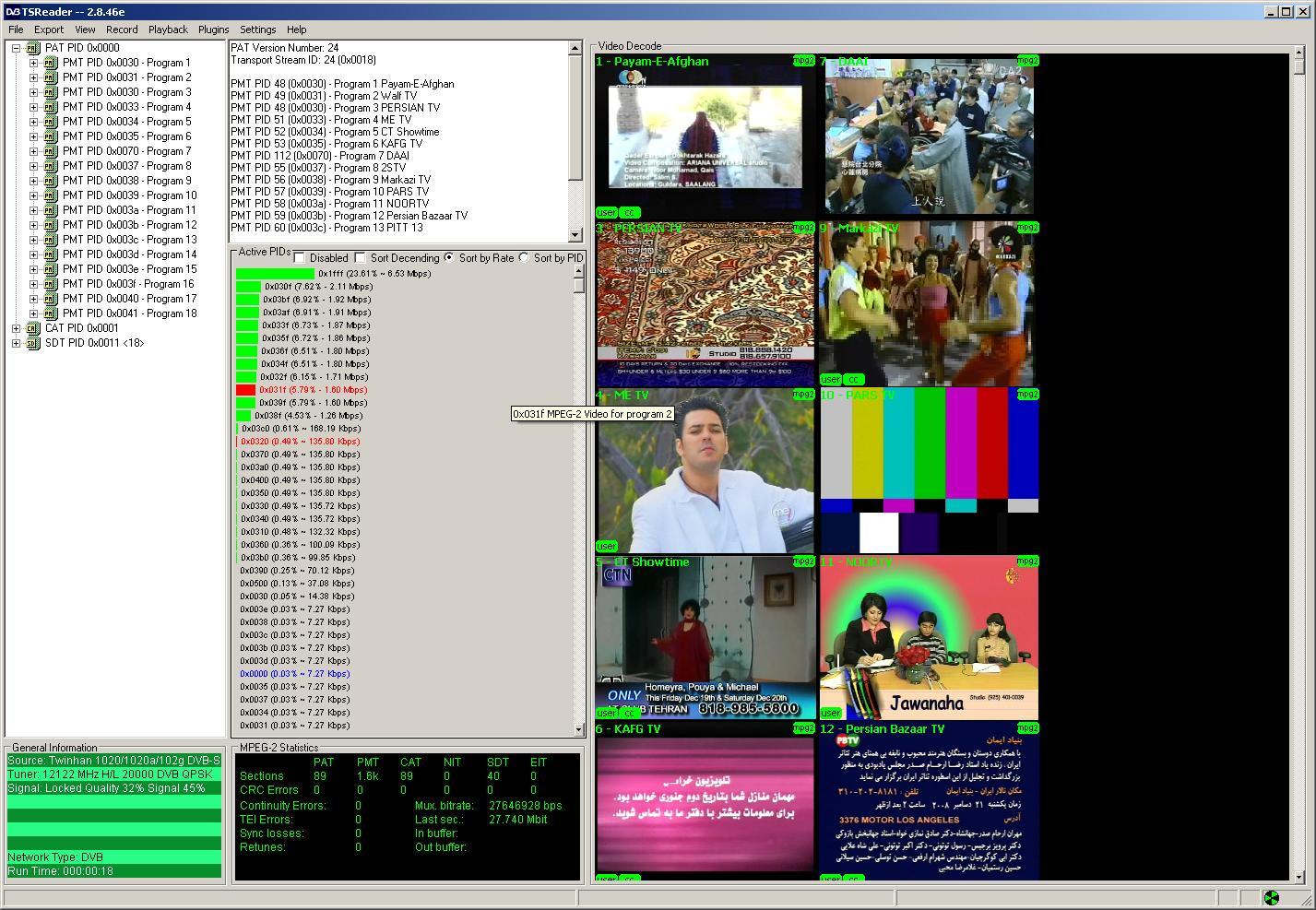This screenshot has width=1316, height=910.
Task: Open the Playback menu
Action: (168, 30)
